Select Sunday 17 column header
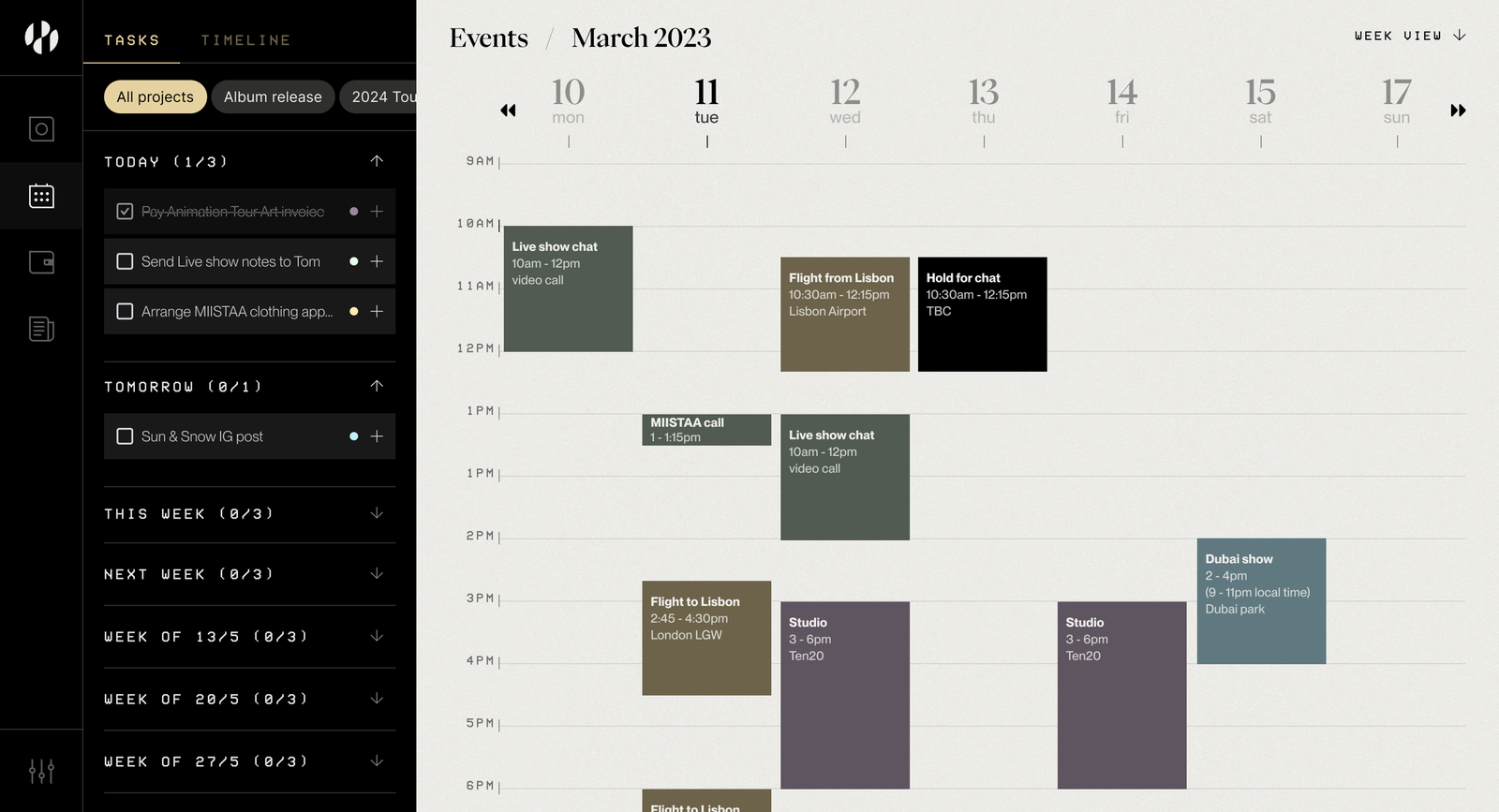Image resolution: width=1499 pixels, height=812 pixels. [1397, 100]
